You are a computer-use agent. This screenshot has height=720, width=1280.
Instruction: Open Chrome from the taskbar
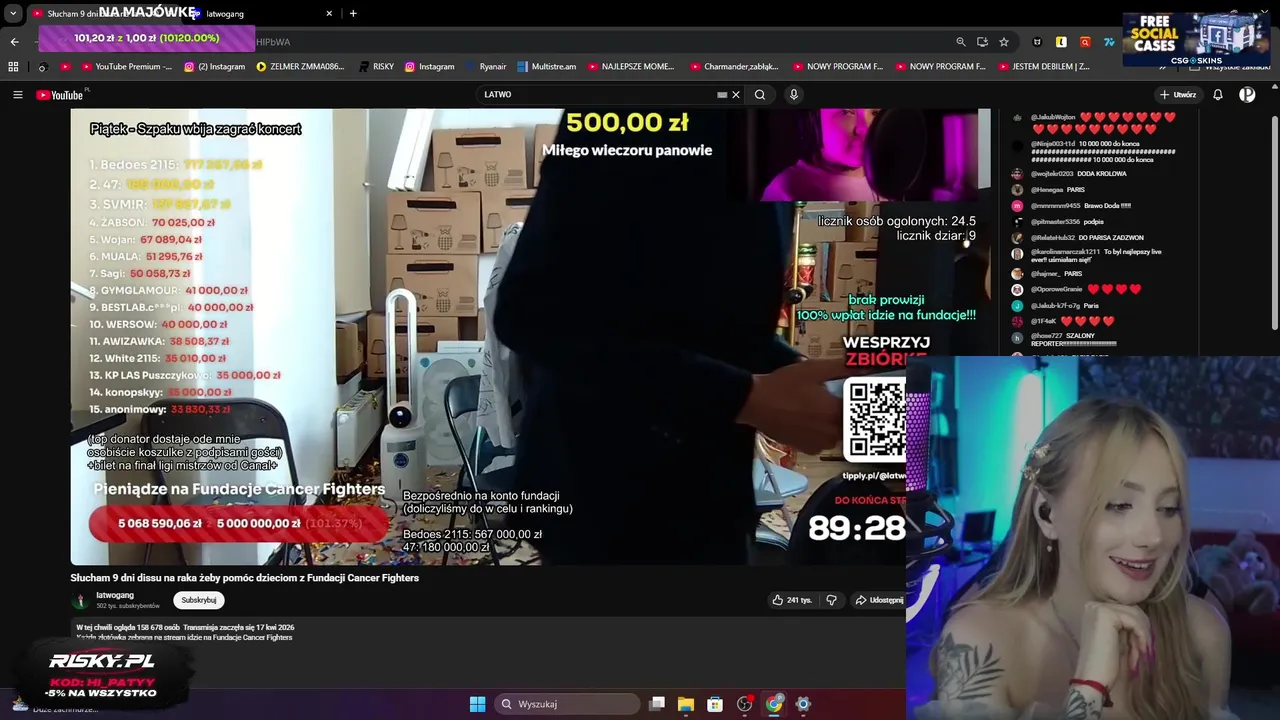tap(774, 704)
